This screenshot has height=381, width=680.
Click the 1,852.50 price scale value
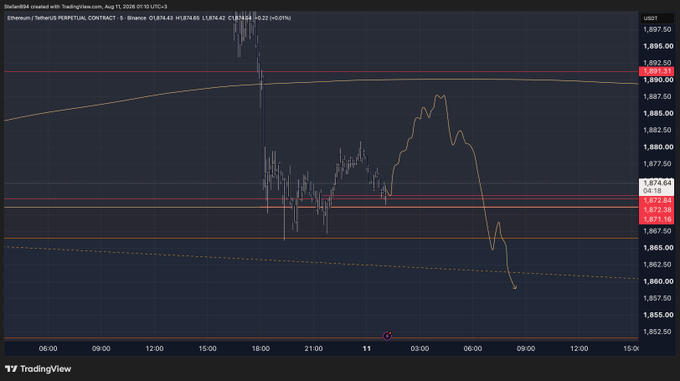point(658,332)
